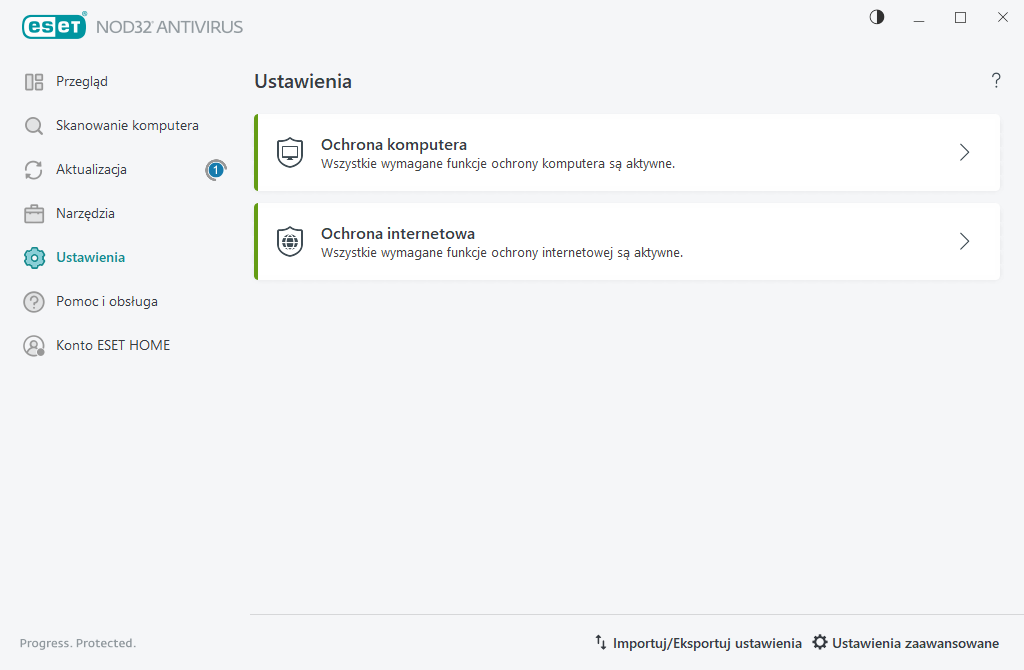Click the update notification badge on Aktualizacja
Screen dimensions: 1024x670
215,170
